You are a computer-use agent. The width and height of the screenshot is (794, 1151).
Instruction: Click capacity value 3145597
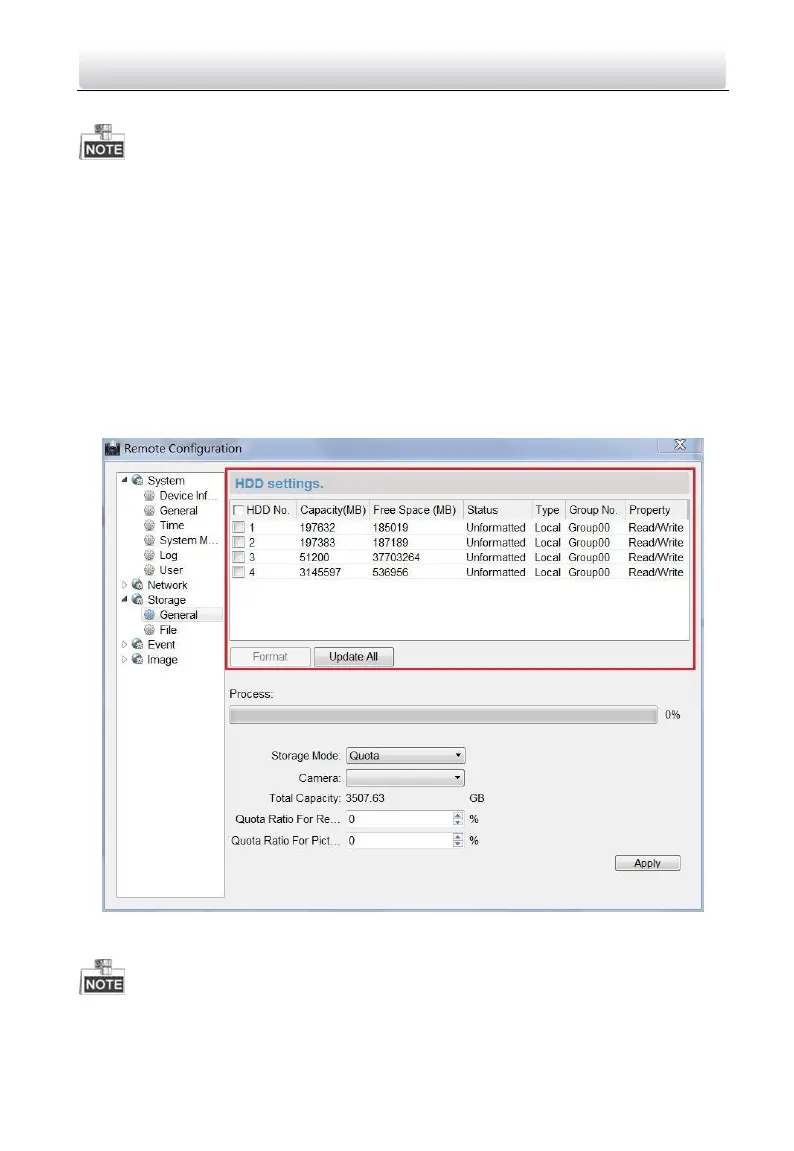pyautogui.click(x=320, y=572)
